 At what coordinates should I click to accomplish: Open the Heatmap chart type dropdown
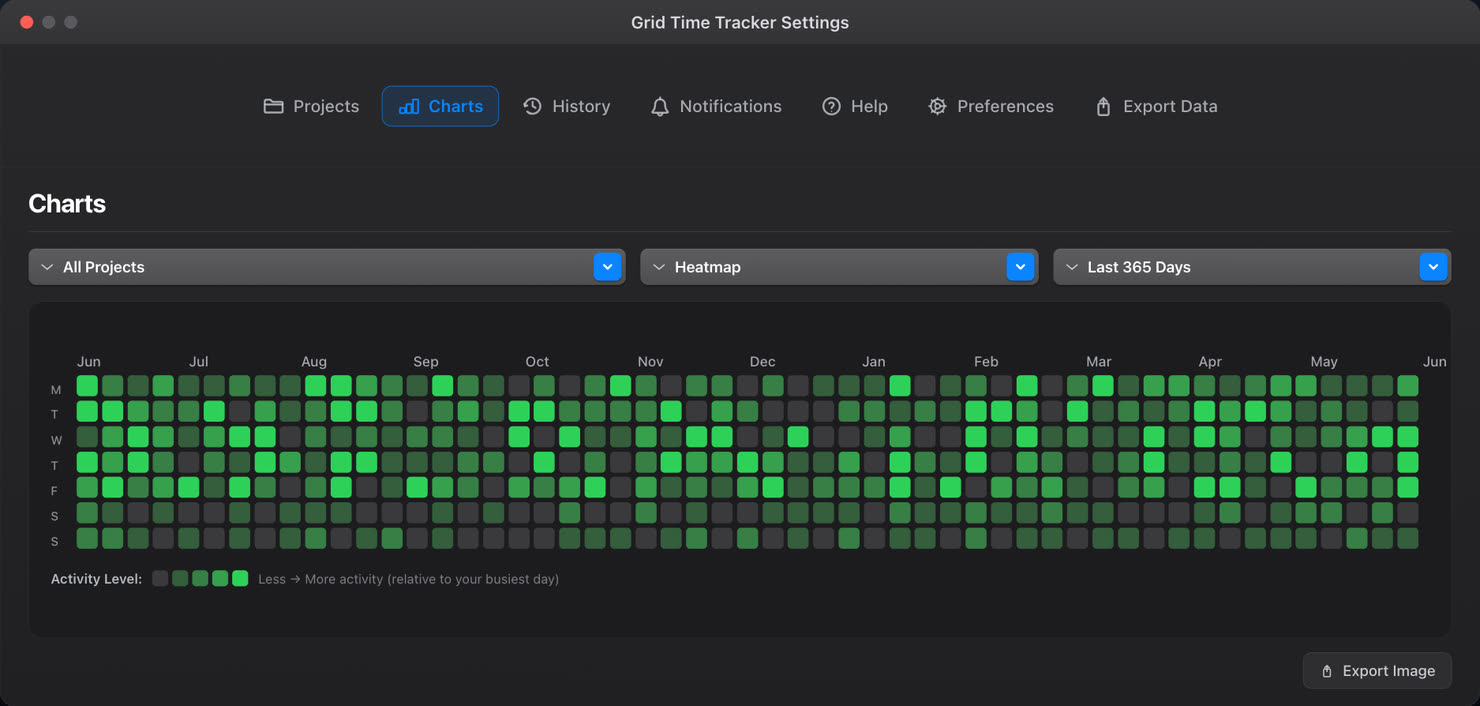(839, 267)
